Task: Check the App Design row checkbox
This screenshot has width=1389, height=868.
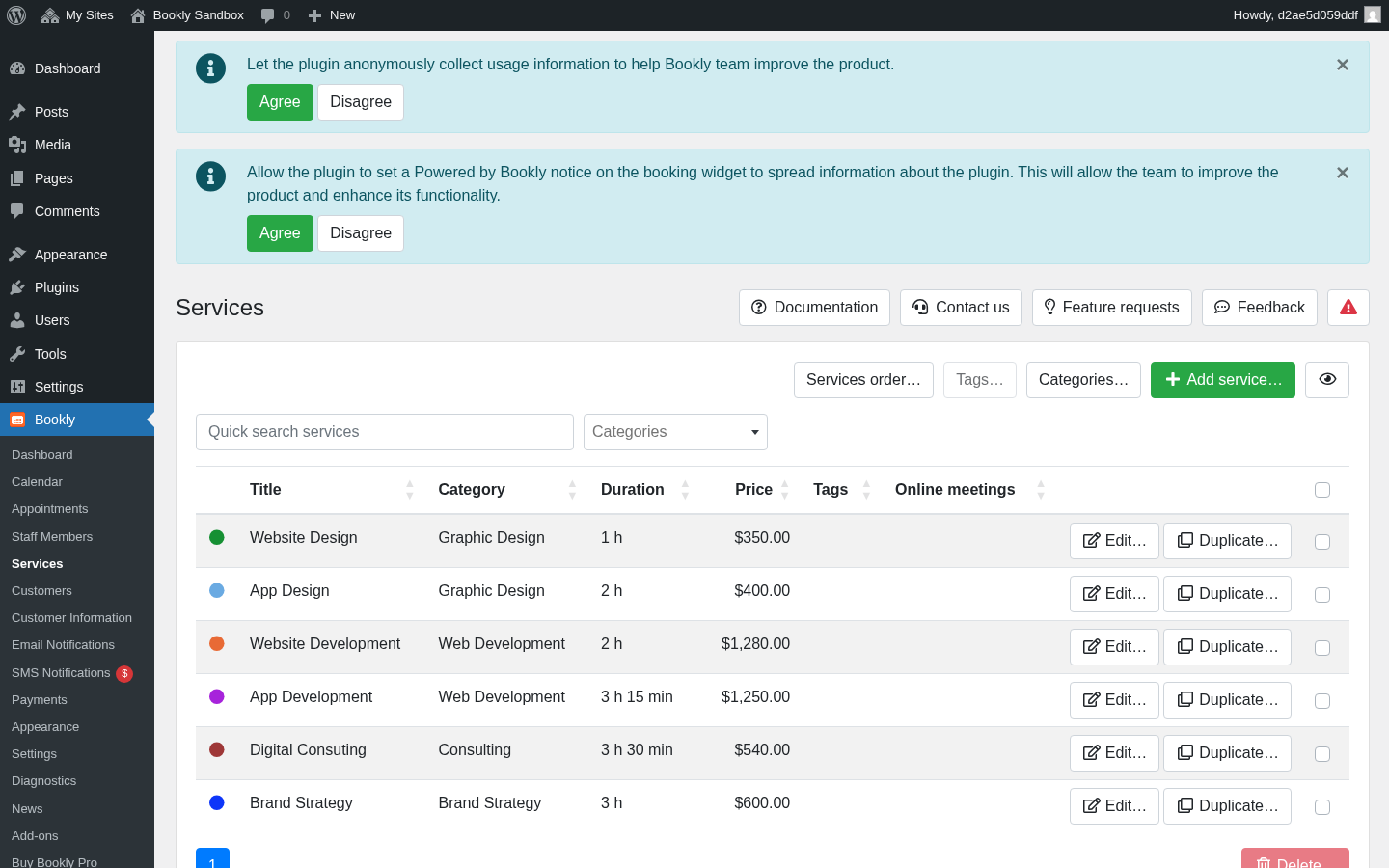Action: (1322, 595)
